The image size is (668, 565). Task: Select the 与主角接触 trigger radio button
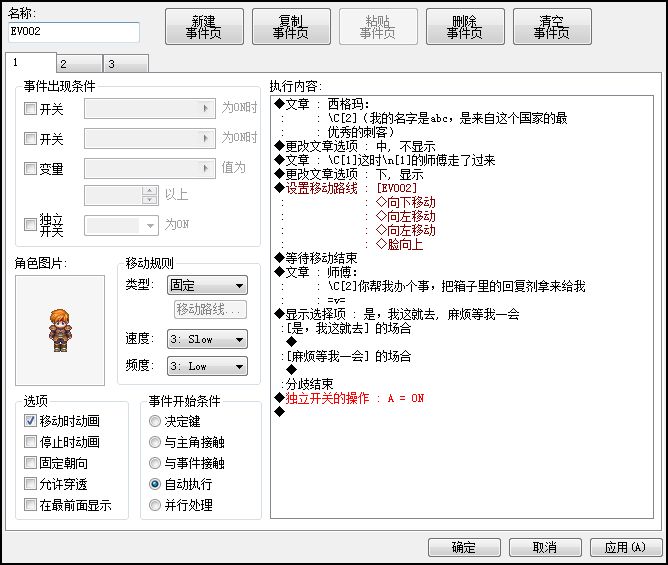pos(155,442)
